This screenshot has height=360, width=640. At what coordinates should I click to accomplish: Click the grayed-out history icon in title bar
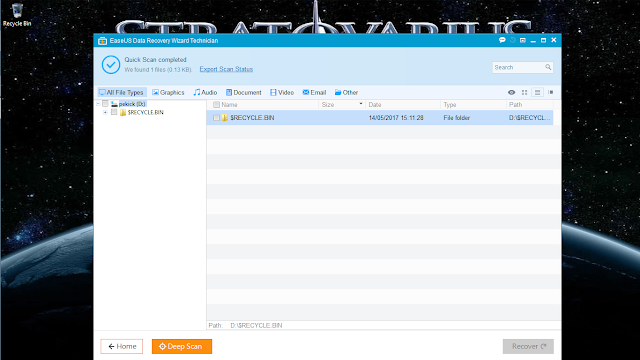513,40
